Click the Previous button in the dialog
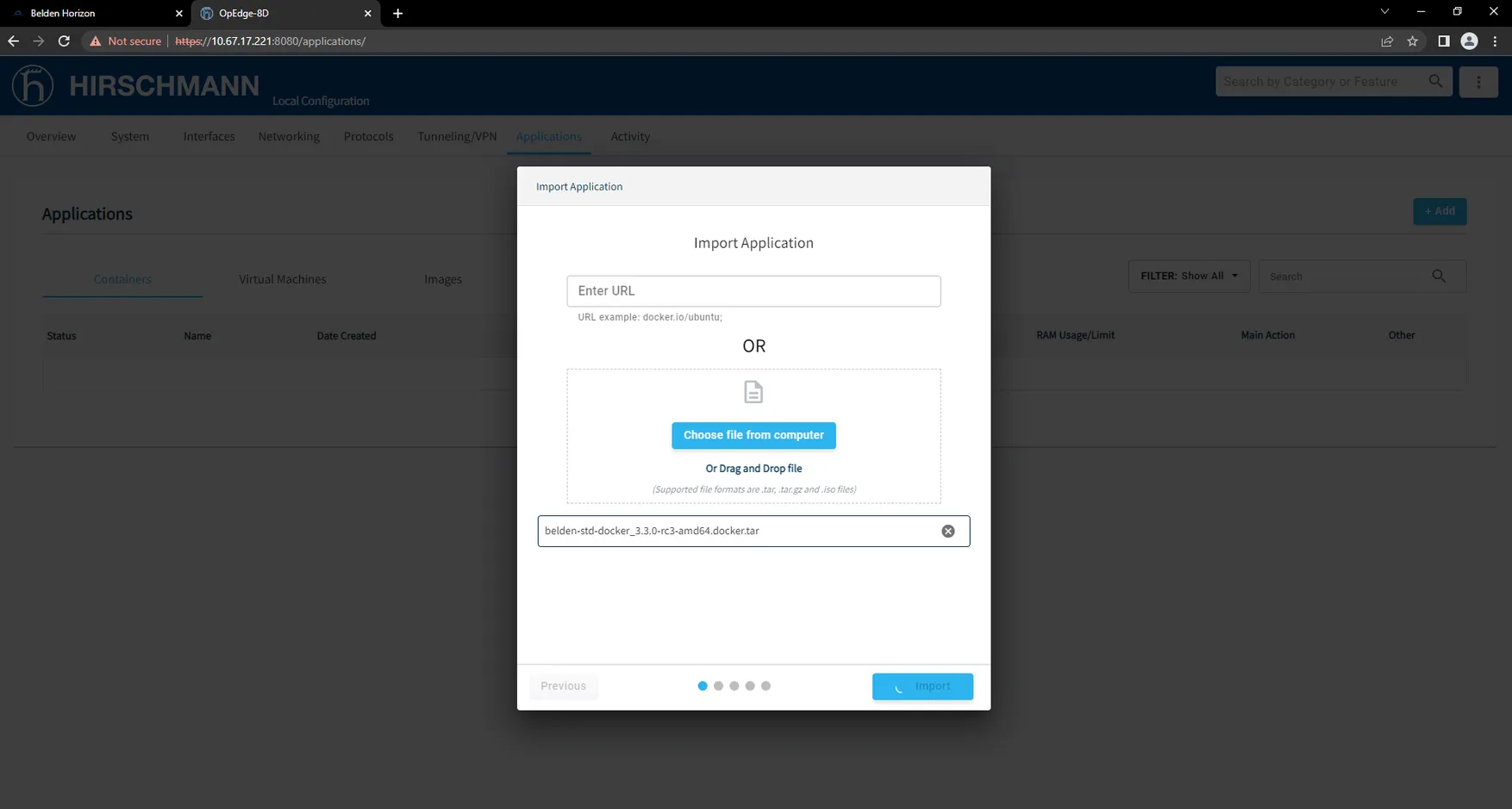1512x809 pixels. pyautogui.click(x=564, y=686)
